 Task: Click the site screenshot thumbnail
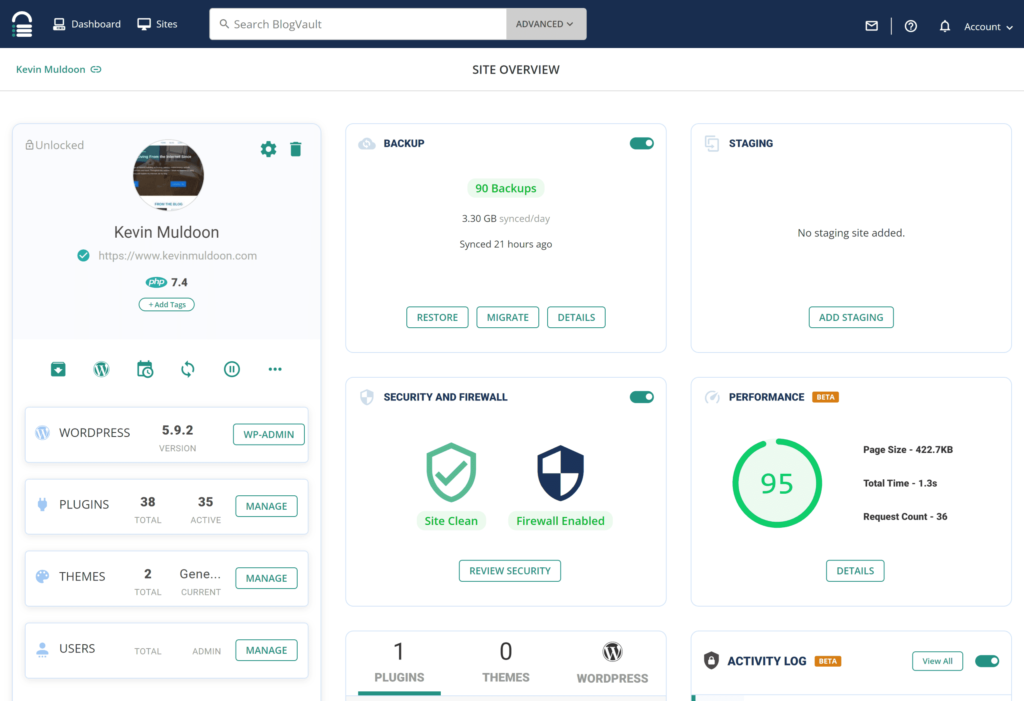[168, 174]
